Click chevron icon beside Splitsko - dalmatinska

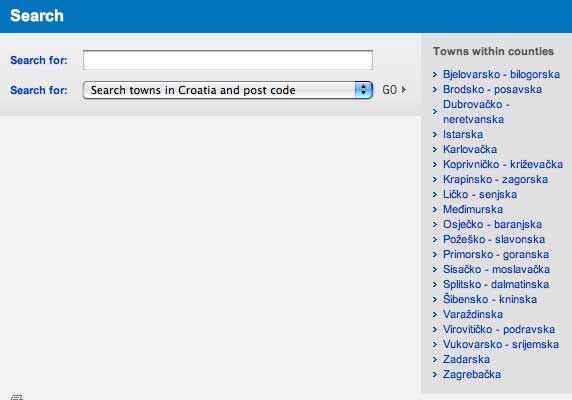pyautogui.click(x=435, y=284)
